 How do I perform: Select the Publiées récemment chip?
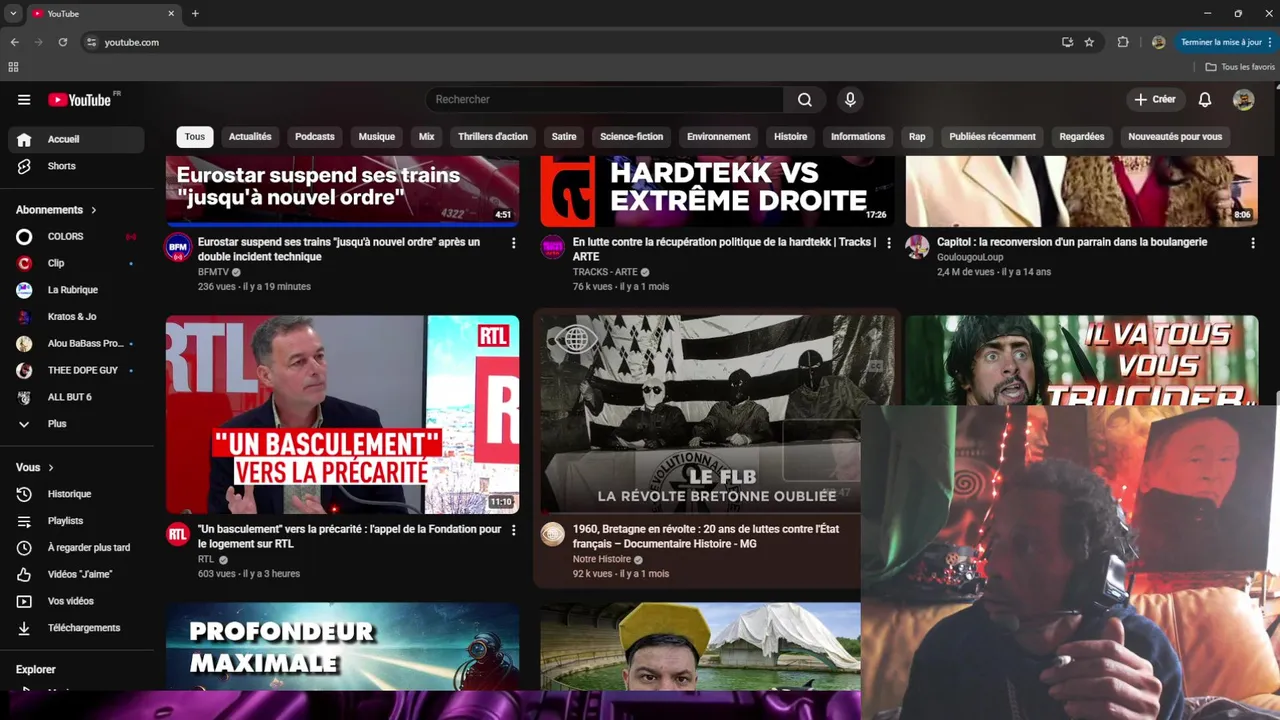993,137
